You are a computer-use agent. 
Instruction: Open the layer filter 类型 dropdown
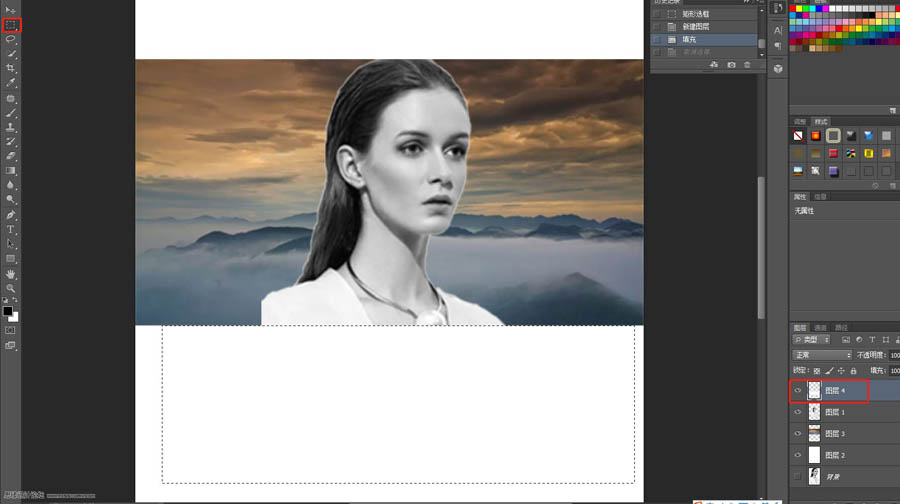pyautogui.click(x=812, y=340)
